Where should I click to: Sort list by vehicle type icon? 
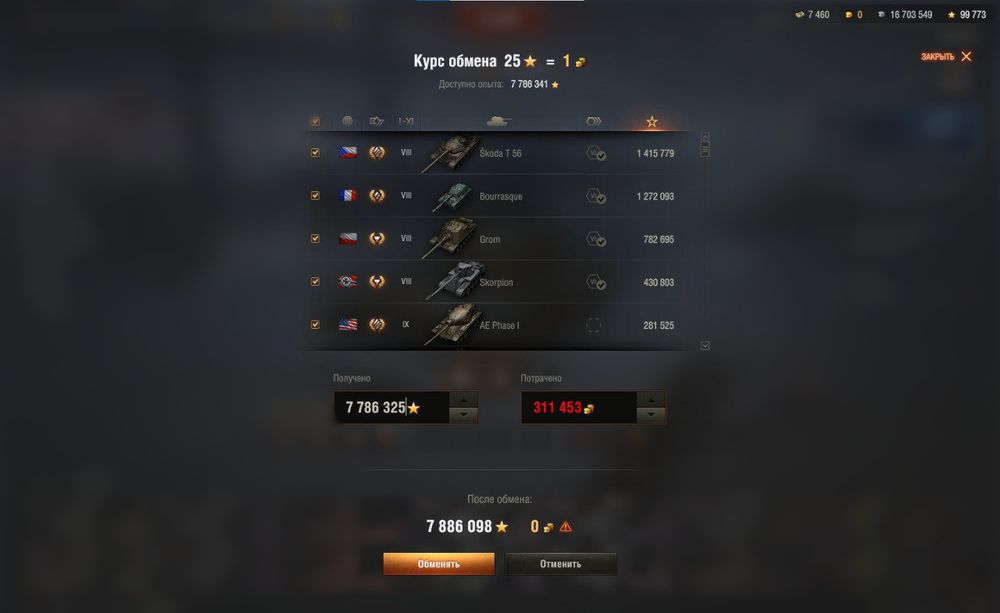(376, 121)
